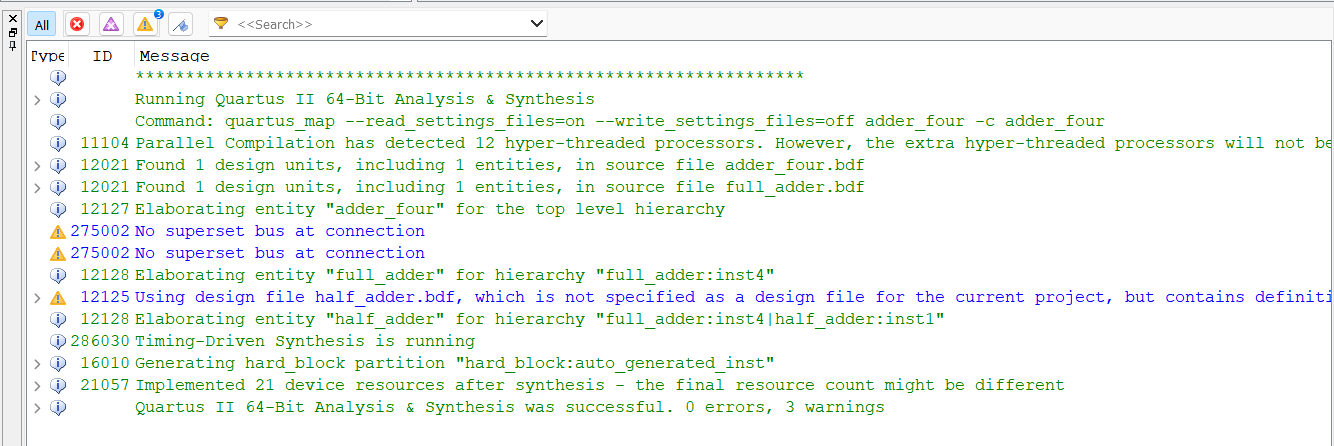Image resolution: width=1334 pixels, height=446 pixels.
Task: Select the ID cell 286030
Action: pyautogui.click(x=100, y=341)
